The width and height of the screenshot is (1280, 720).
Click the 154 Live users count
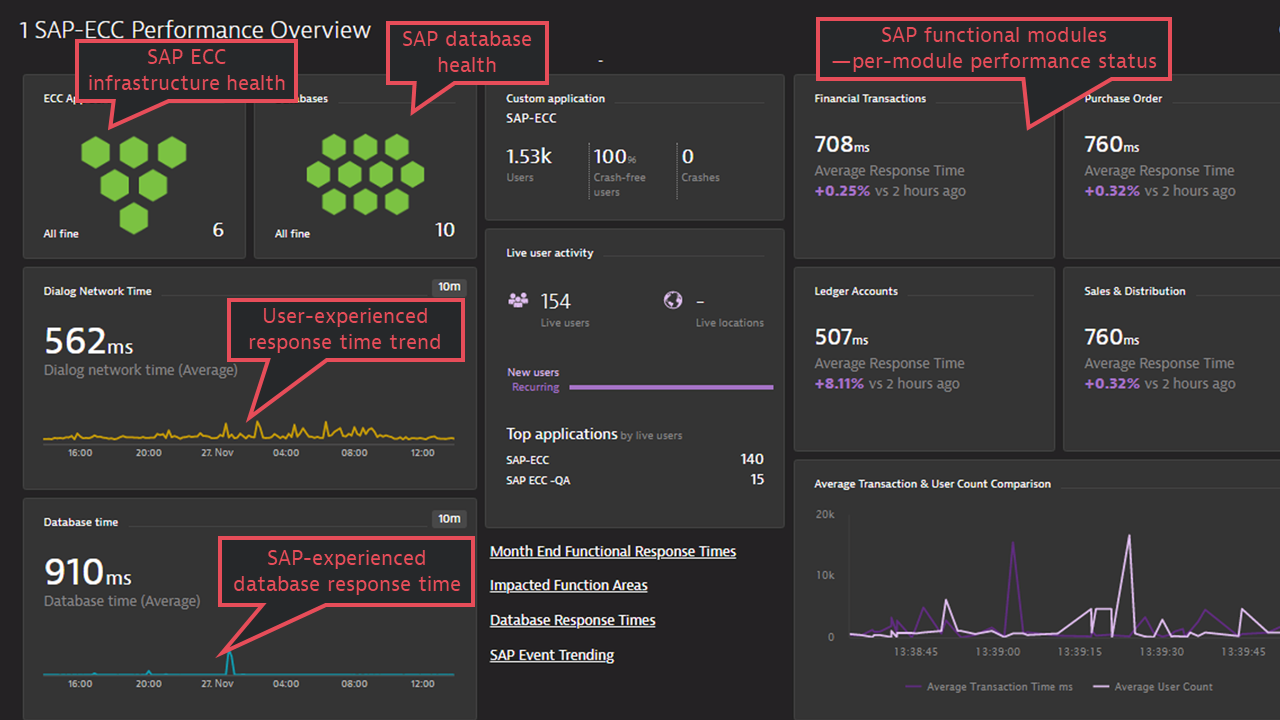(x=556, y=301)
